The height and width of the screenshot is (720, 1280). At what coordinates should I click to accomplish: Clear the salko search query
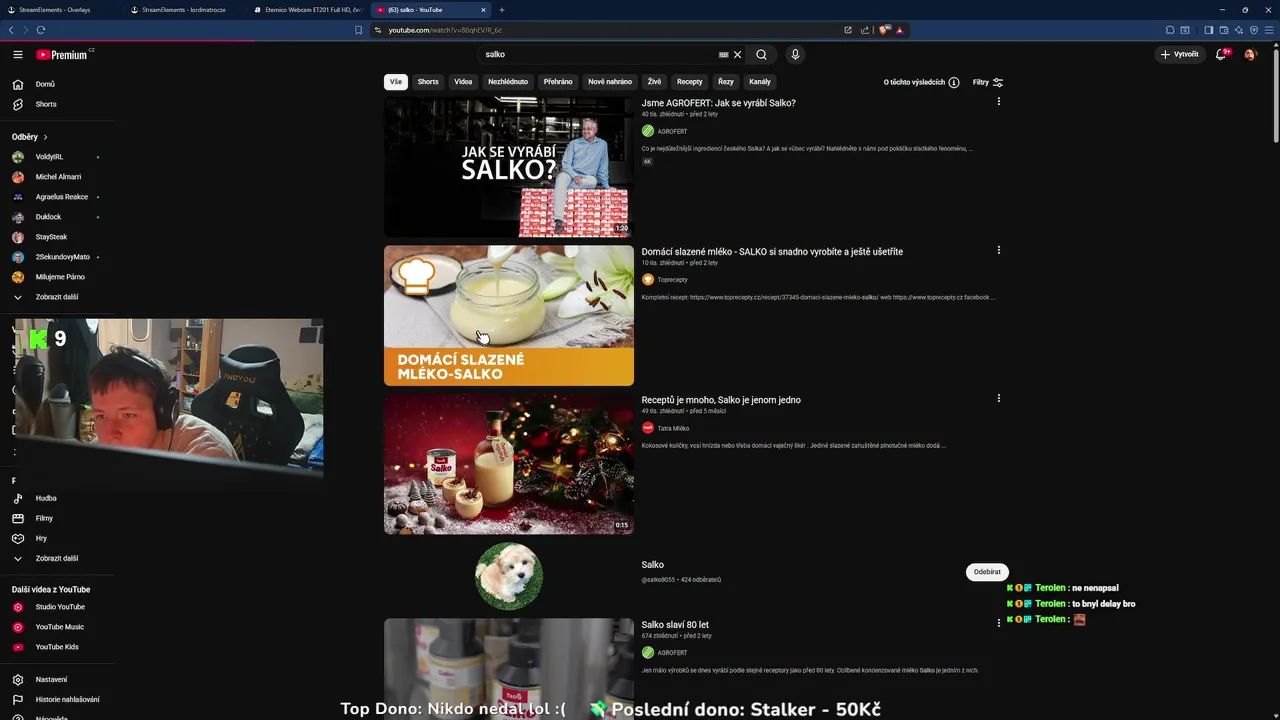click(x=738, y=55)
